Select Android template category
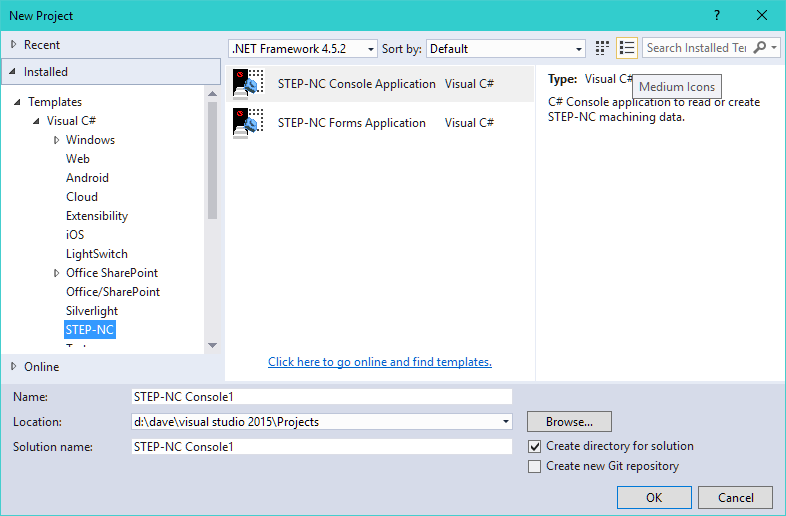786x516 pixels. pyautogui.click(x=87, y=178)
